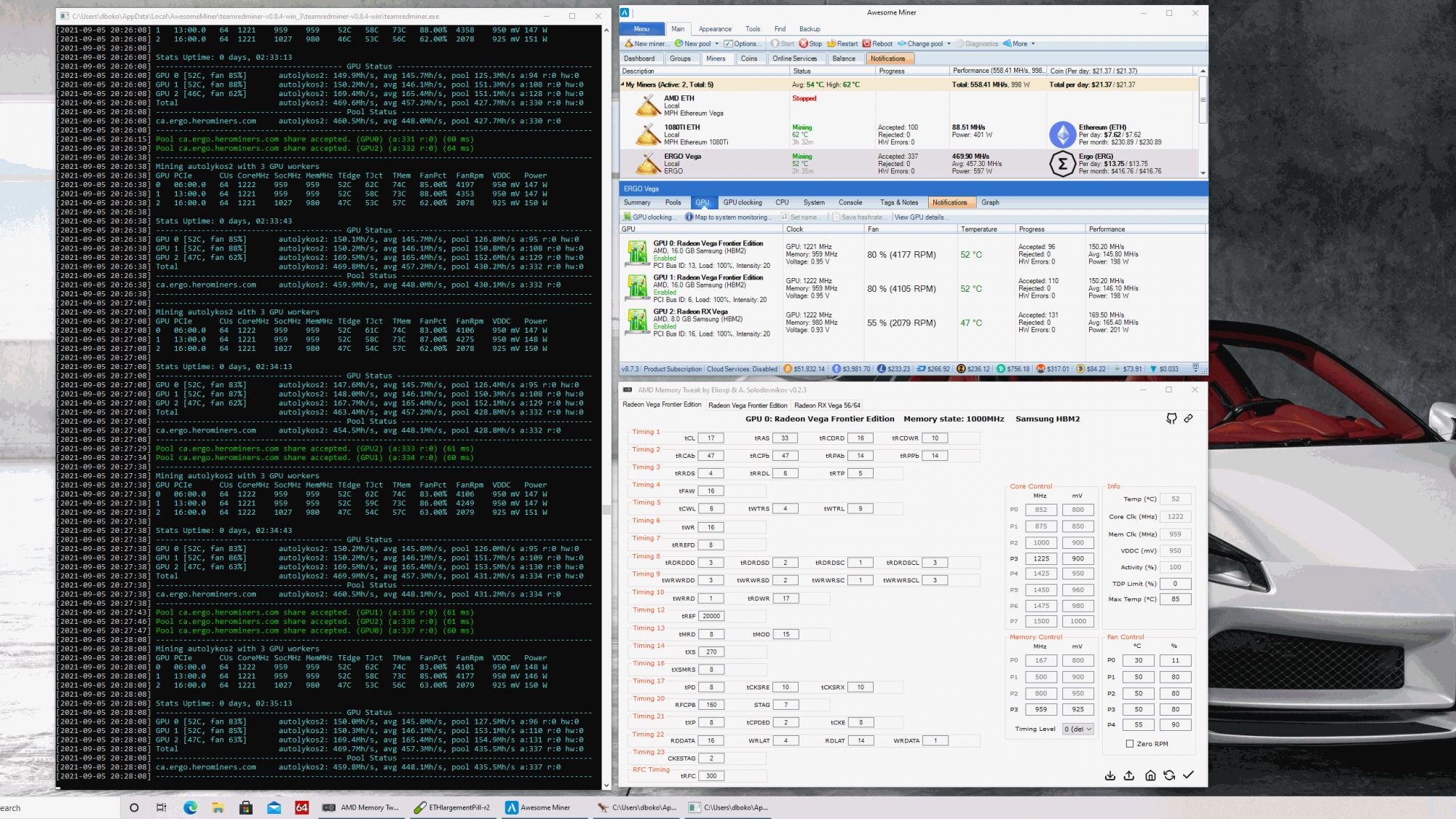1456x819 pixels.
Task: Open Mail app from the taskbar
Action: [x=274, y=807]
